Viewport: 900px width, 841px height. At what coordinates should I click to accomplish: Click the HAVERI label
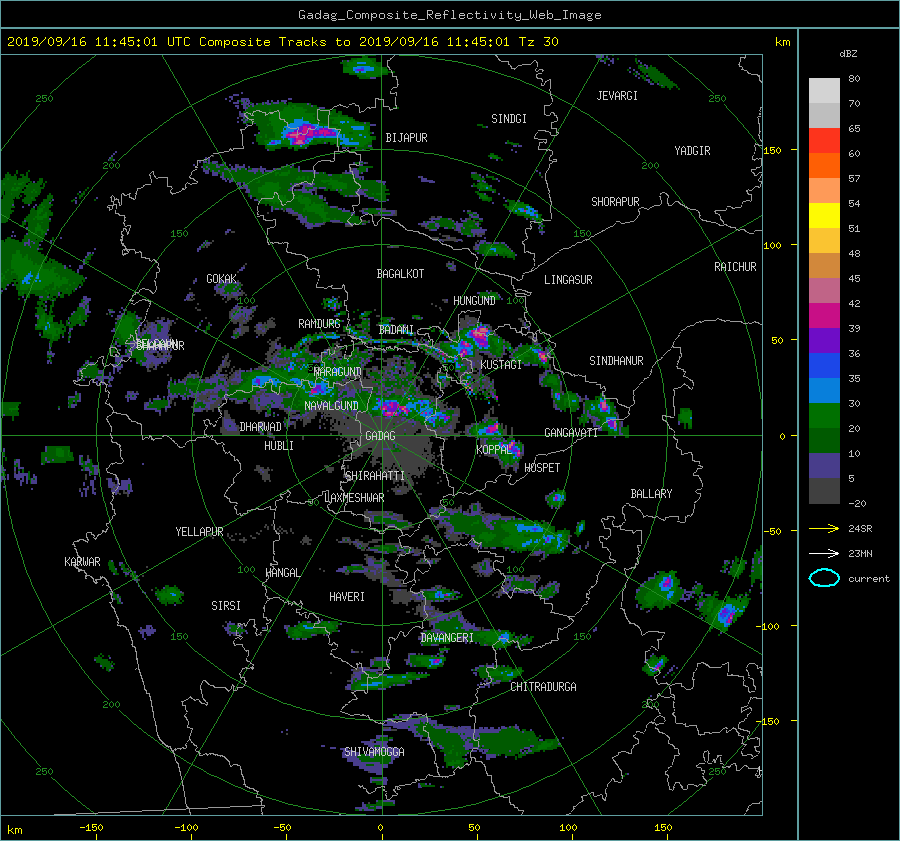[347, 597]
